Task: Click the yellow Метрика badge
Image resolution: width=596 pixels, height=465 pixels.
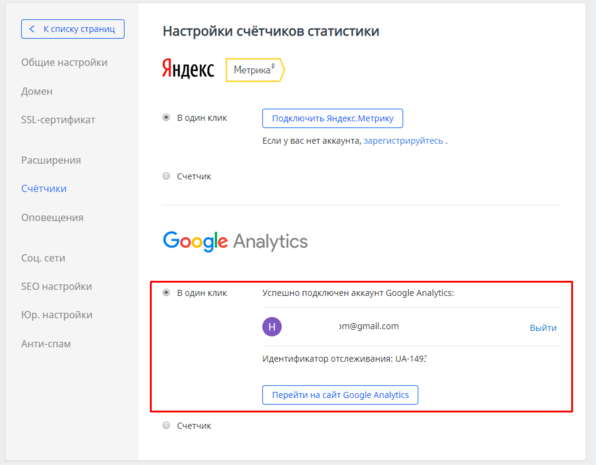Action: click(x=255, y=70)
